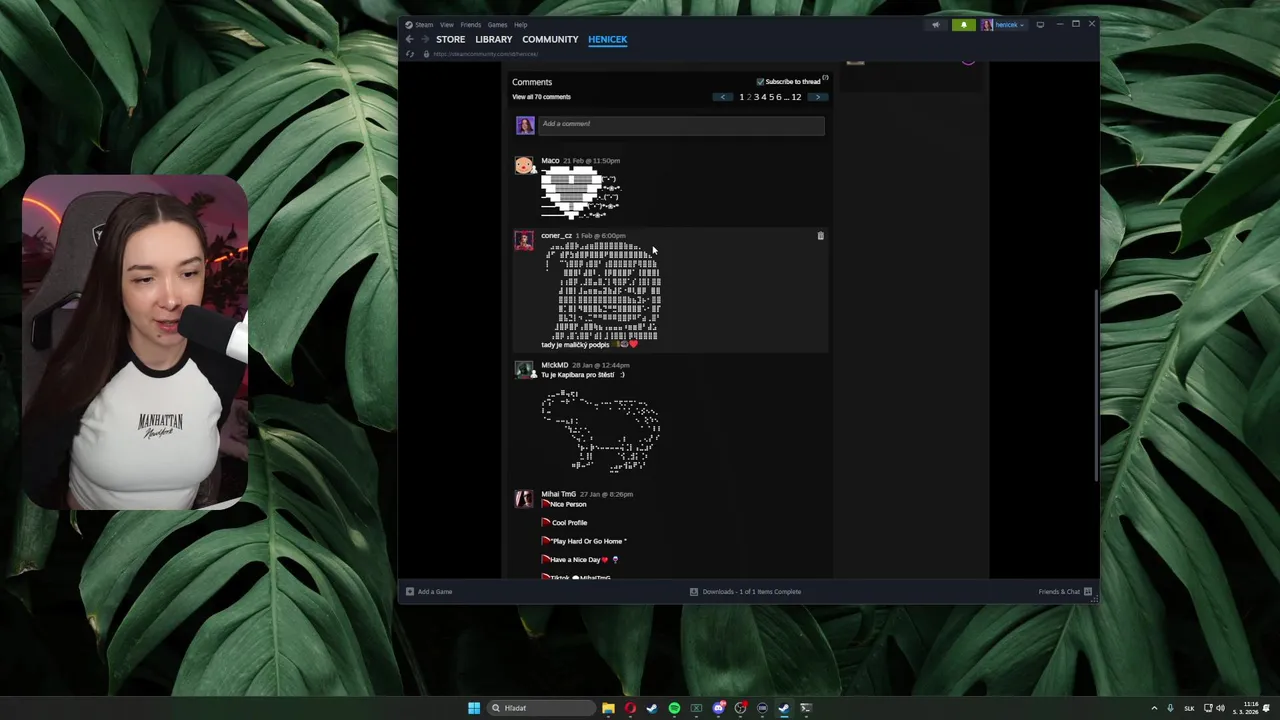Image resolution: width=1280 pixels, height=720 pixels.
Task: Switch to the STORE tab
Action: click(450, 39)
